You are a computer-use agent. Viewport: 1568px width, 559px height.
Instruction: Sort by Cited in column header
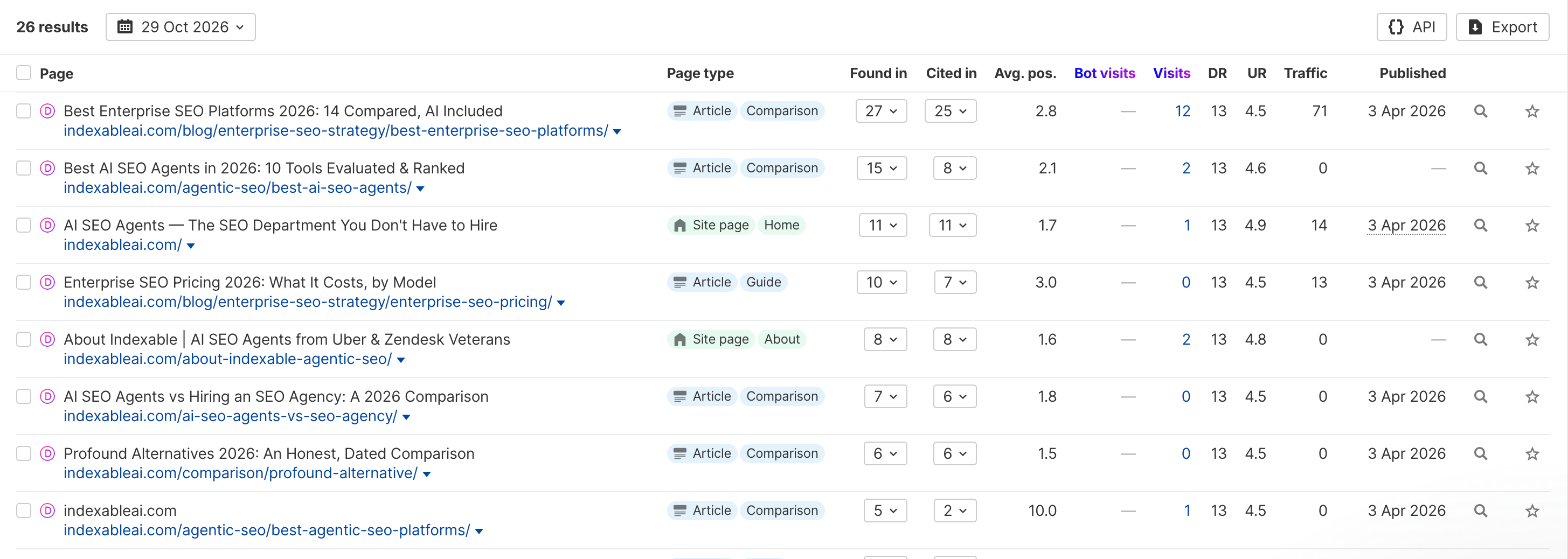951,73
